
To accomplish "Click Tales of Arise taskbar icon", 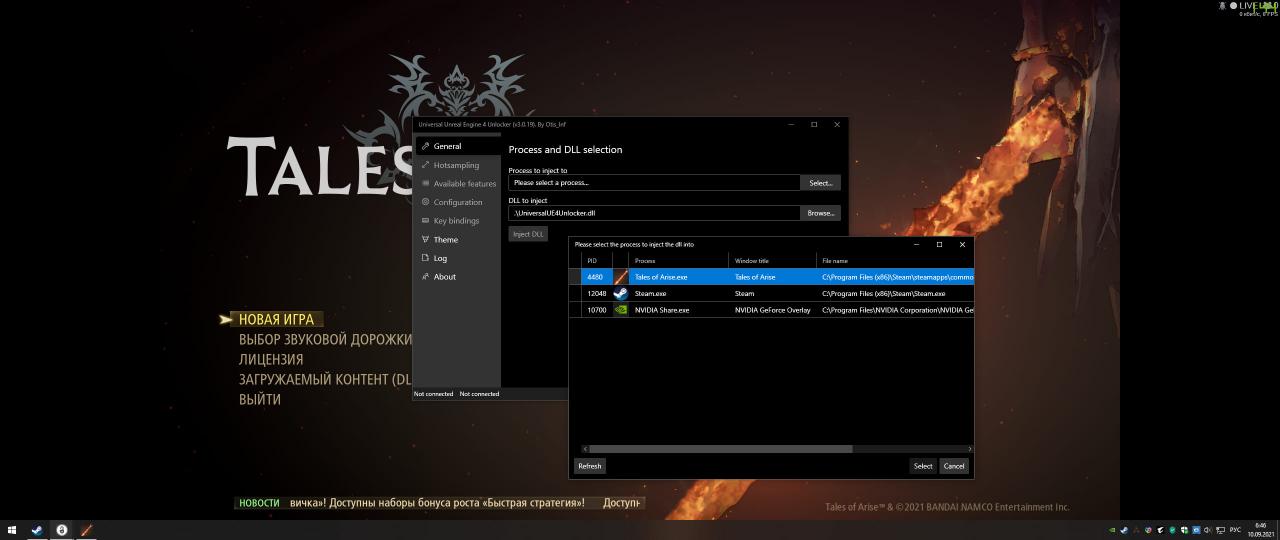I will 86,530.
